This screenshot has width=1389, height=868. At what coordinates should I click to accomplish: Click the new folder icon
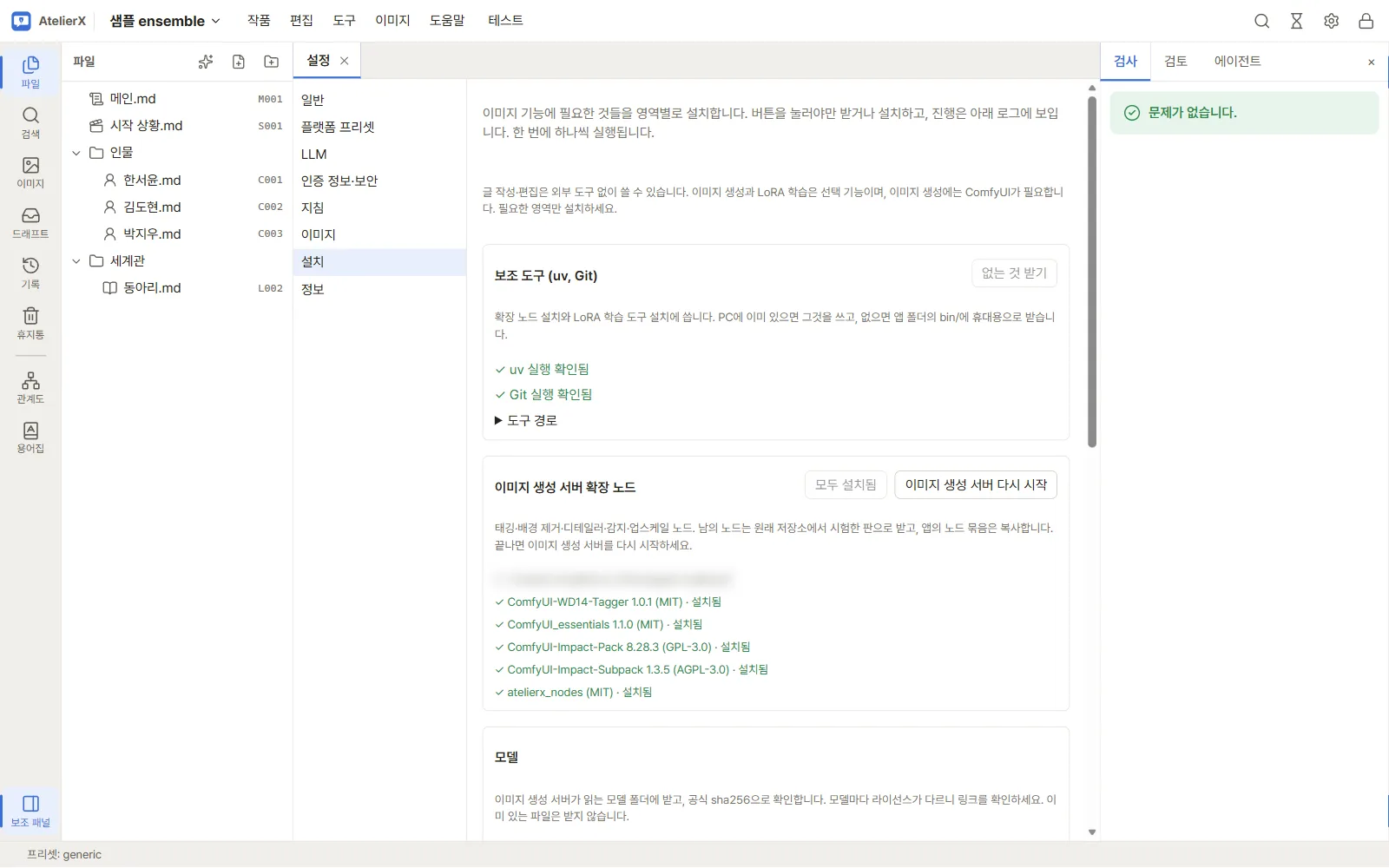[x=272, y=62]
